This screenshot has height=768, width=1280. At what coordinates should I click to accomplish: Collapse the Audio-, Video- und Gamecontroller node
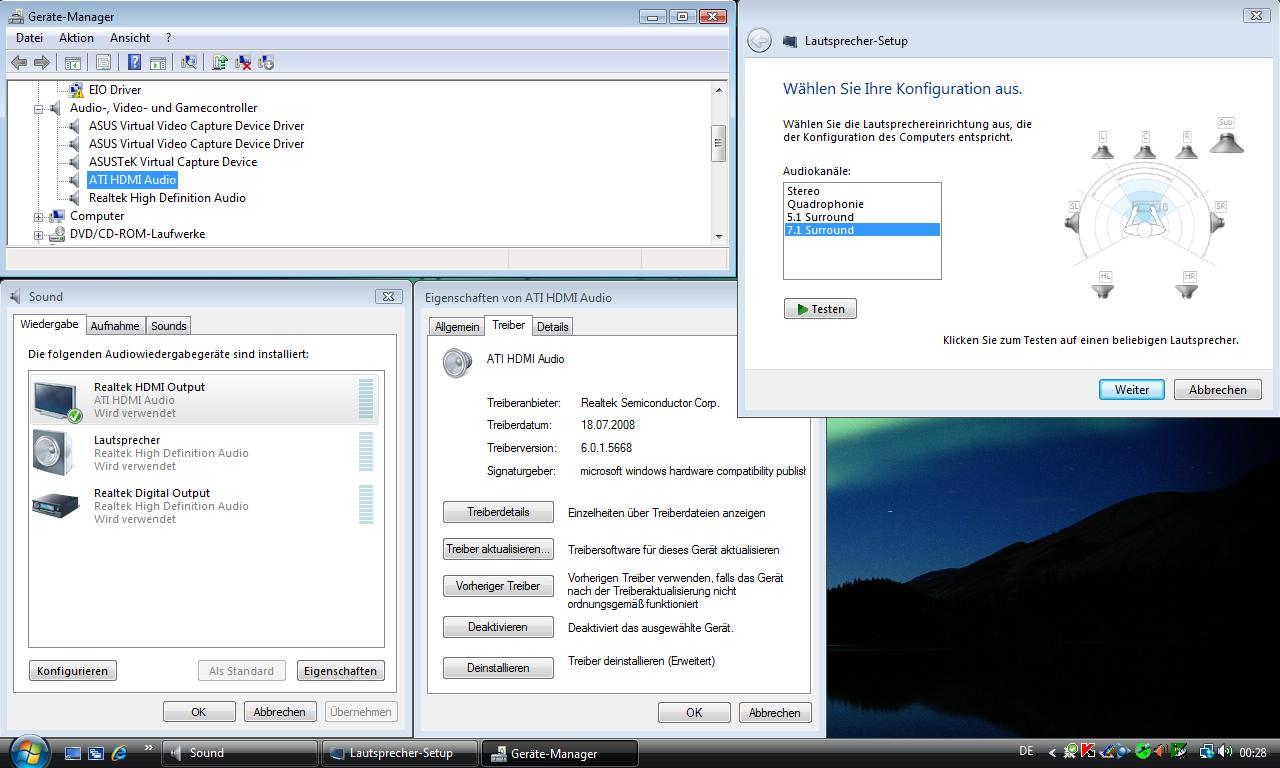pos(39,108)
